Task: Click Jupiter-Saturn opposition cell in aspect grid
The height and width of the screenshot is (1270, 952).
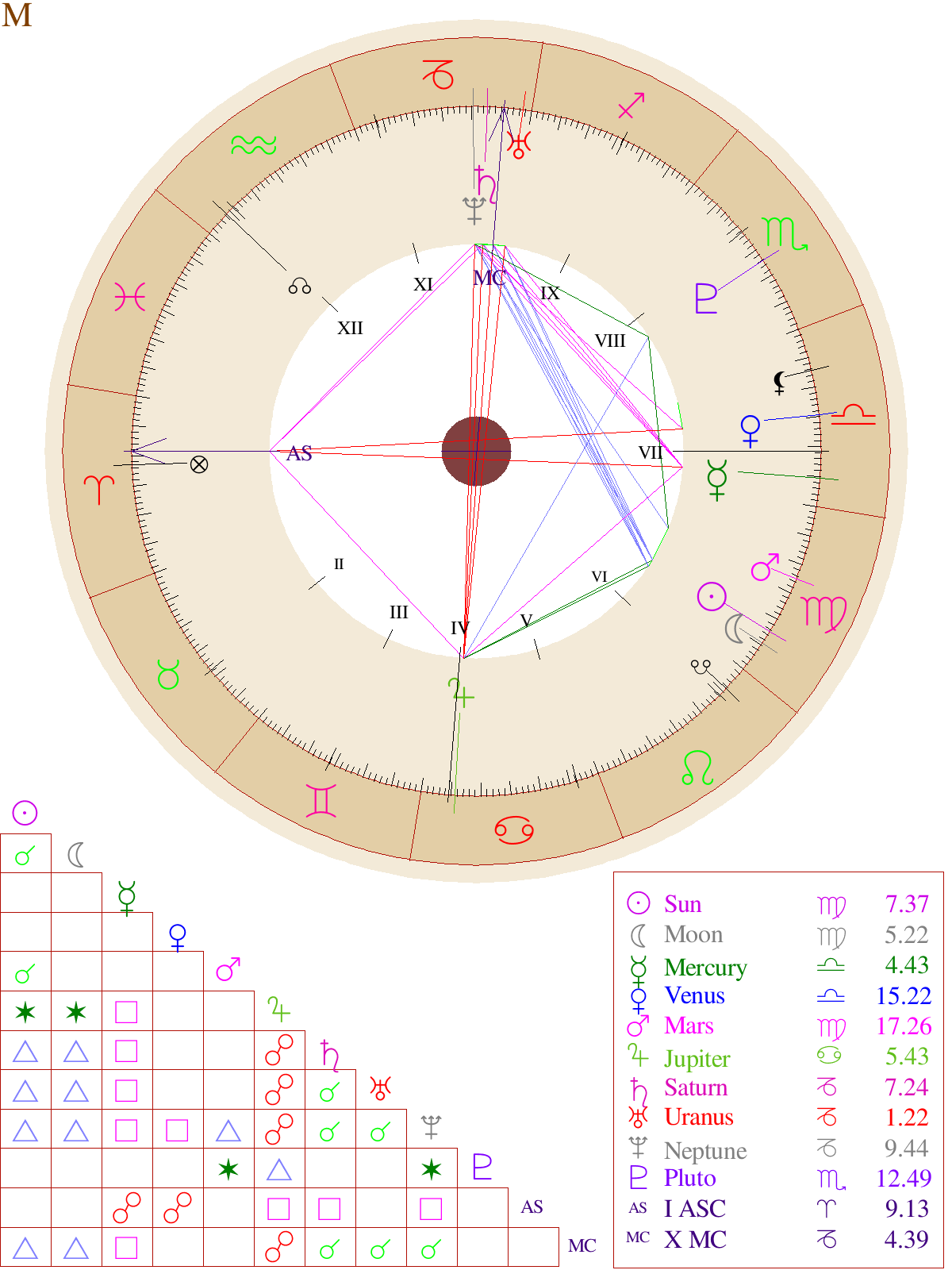Action: (x=279, y=1052)
